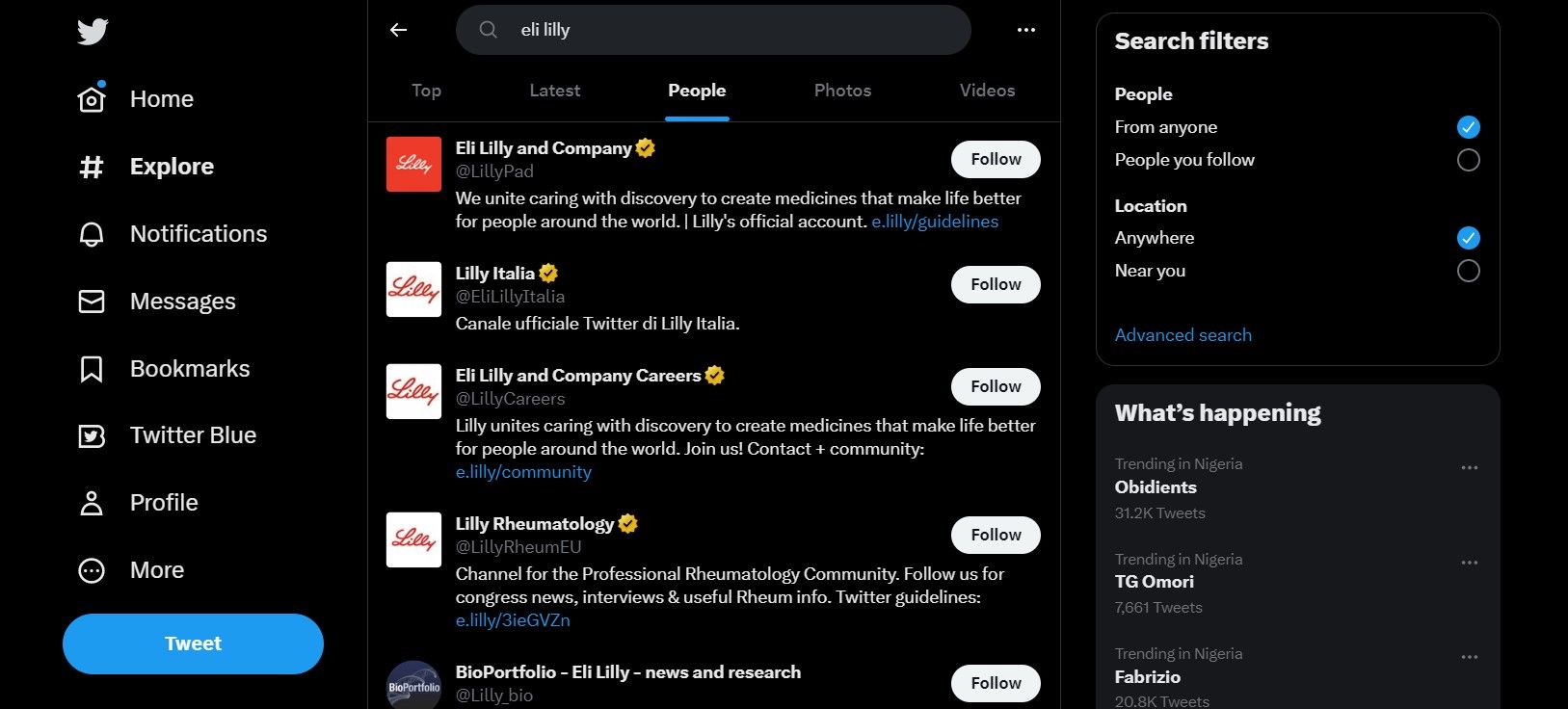1568x709 pixels.
Task: View your Bookmarks
Action: coord(190,368)
